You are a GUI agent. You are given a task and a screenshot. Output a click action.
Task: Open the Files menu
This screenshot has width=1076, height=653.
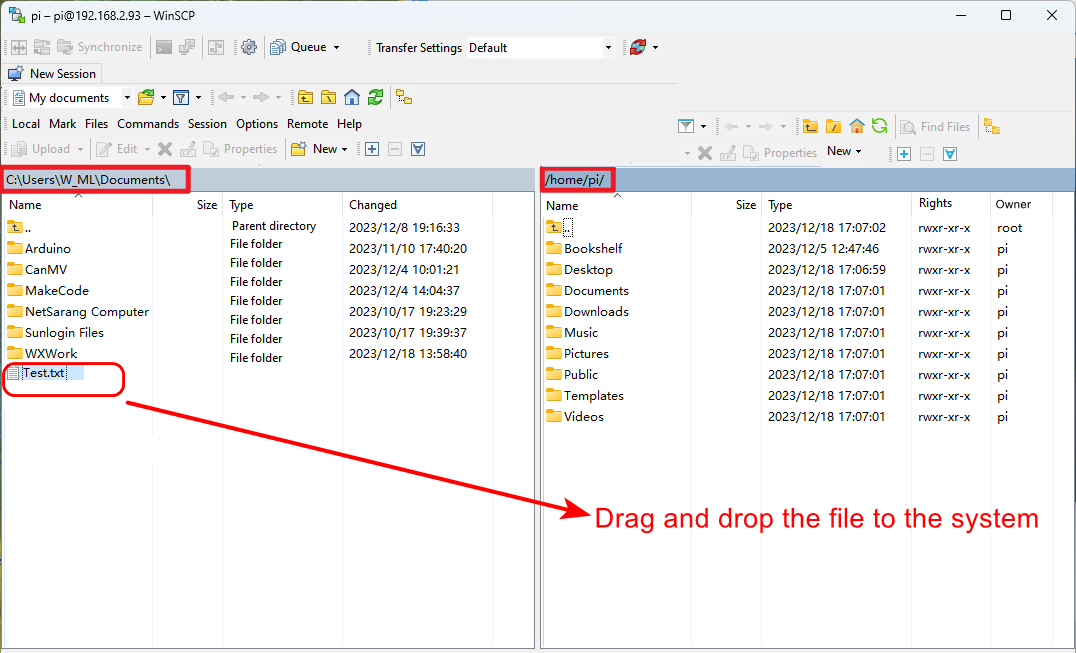click(97, 123)
